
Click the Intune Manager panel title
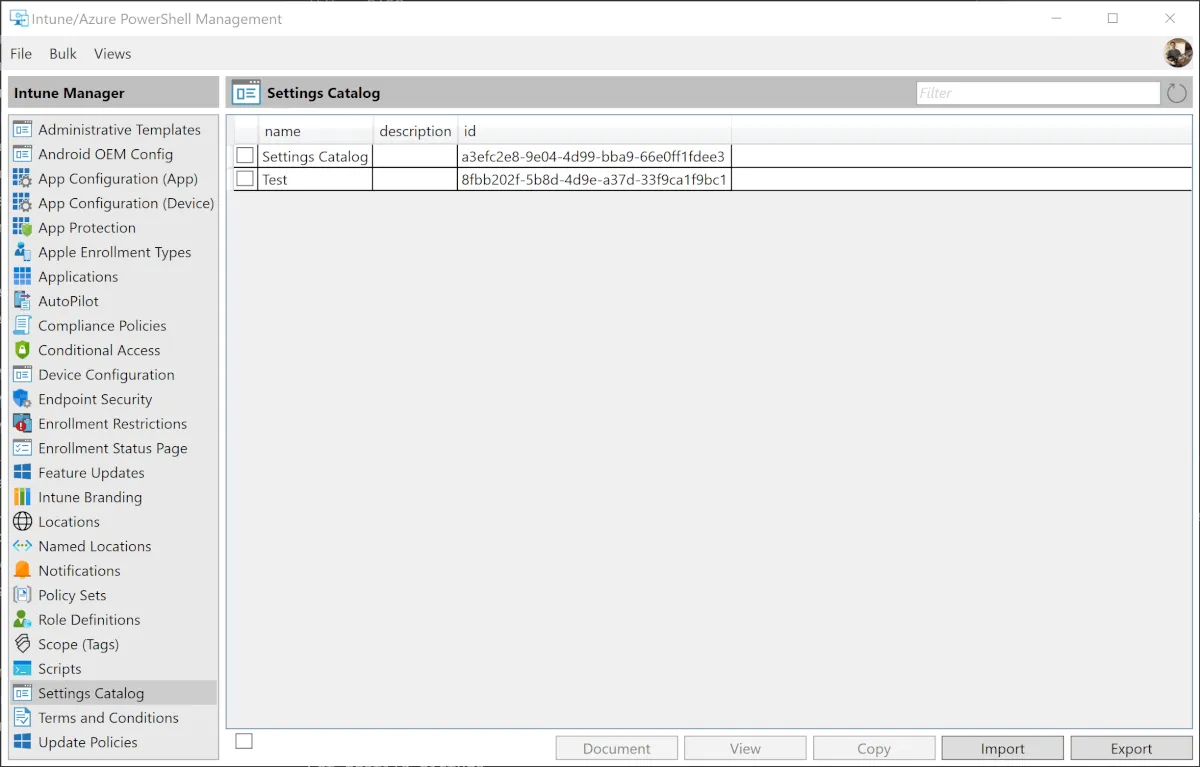coord(69,93)
